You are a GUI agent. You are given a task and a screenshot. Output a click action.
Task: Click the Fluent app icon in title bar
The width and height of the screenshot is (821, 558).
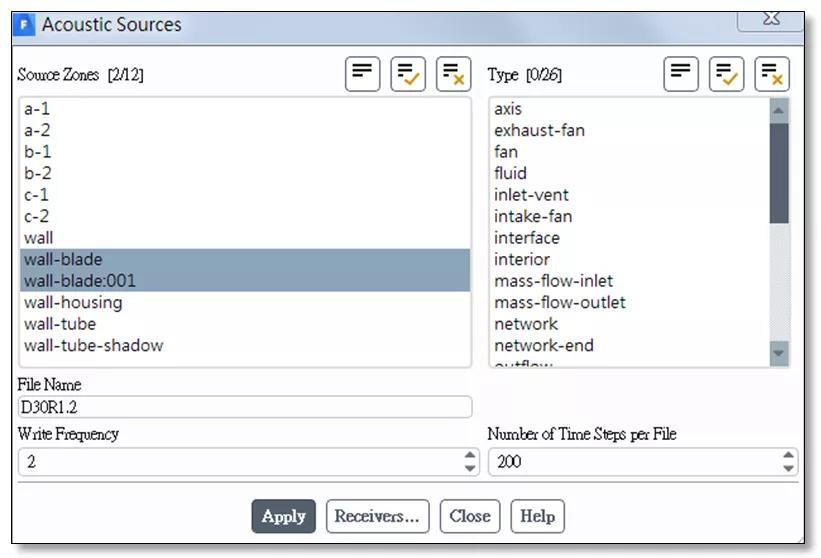coord(26,24)
